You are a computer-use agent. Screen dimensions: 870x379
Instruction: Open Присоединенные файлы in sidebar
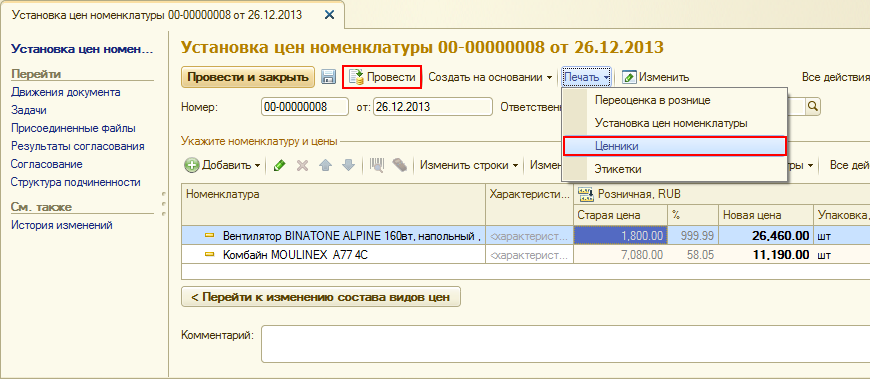click(x=73, y=128)
